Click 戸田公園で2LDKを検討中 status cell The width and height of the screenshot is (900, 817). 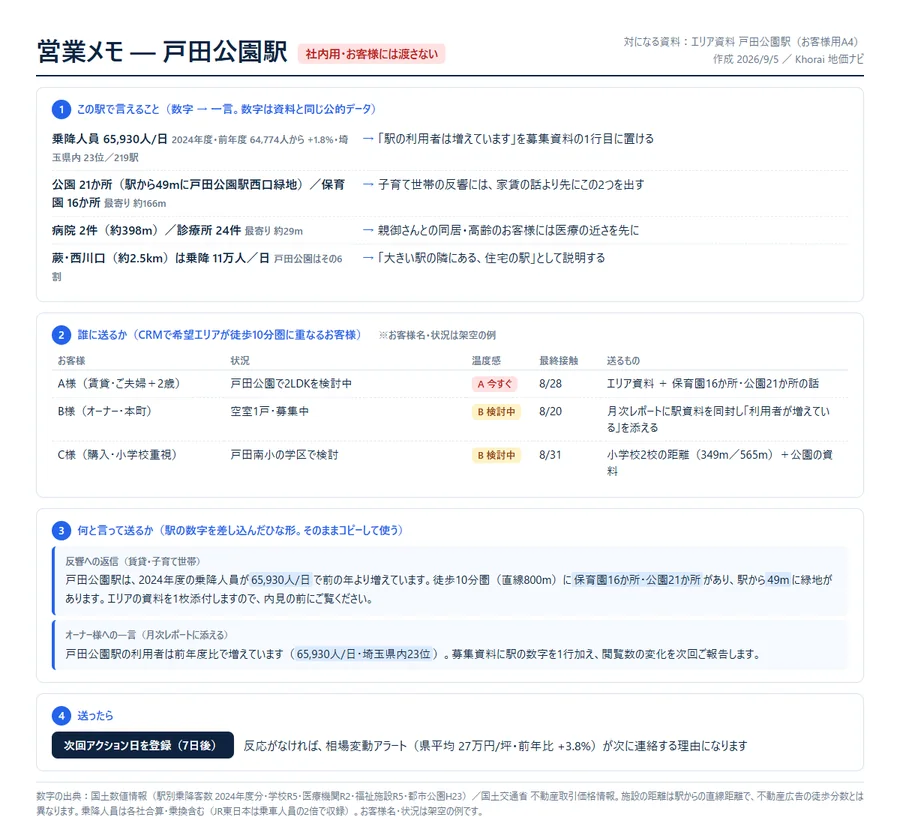[x=291, y=384]
